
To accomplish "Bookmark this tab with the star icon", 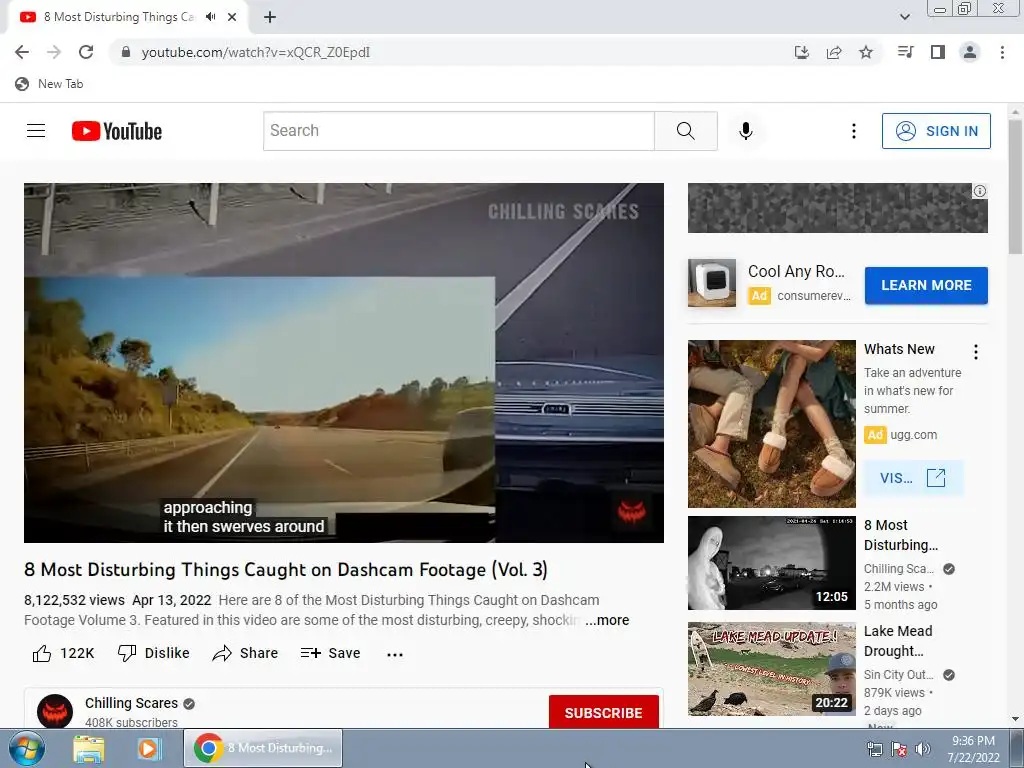I will [866, 52].
